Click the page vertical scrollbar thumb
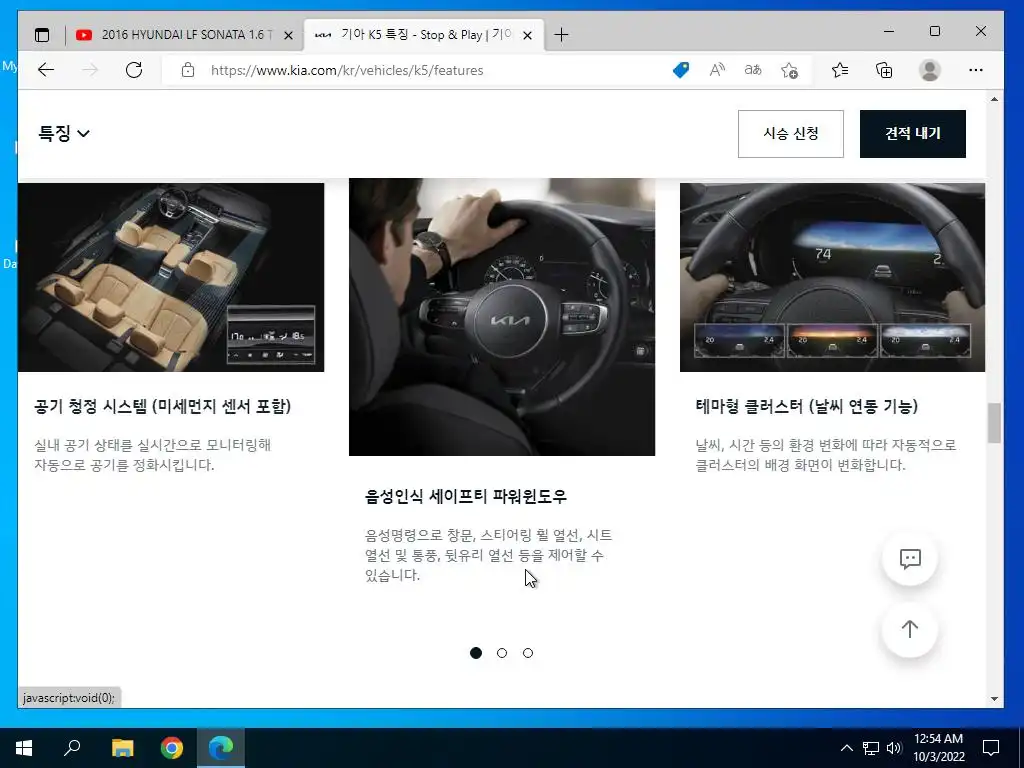 pyautogui.click(x=994, y=423)
